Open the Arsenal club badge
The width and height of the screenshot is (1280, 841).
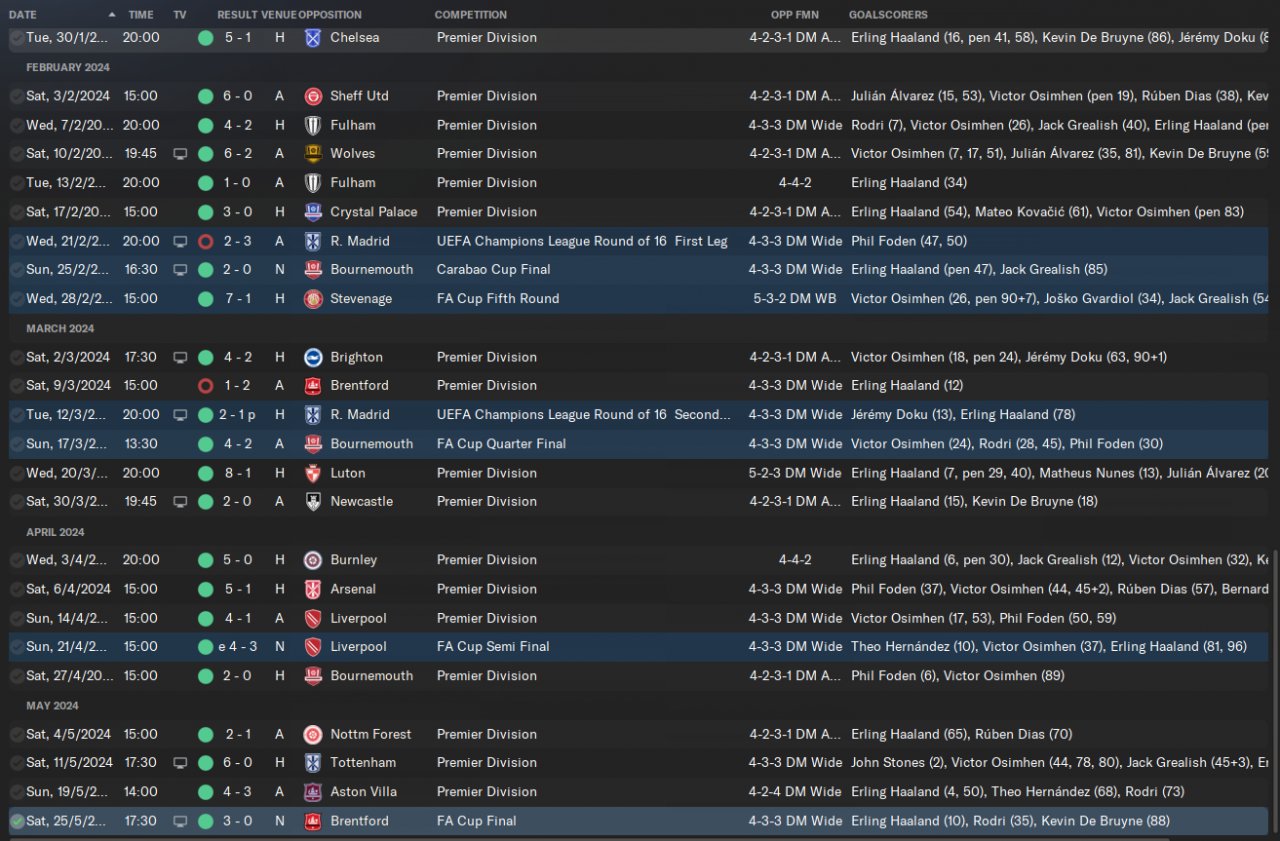(313, 589)
